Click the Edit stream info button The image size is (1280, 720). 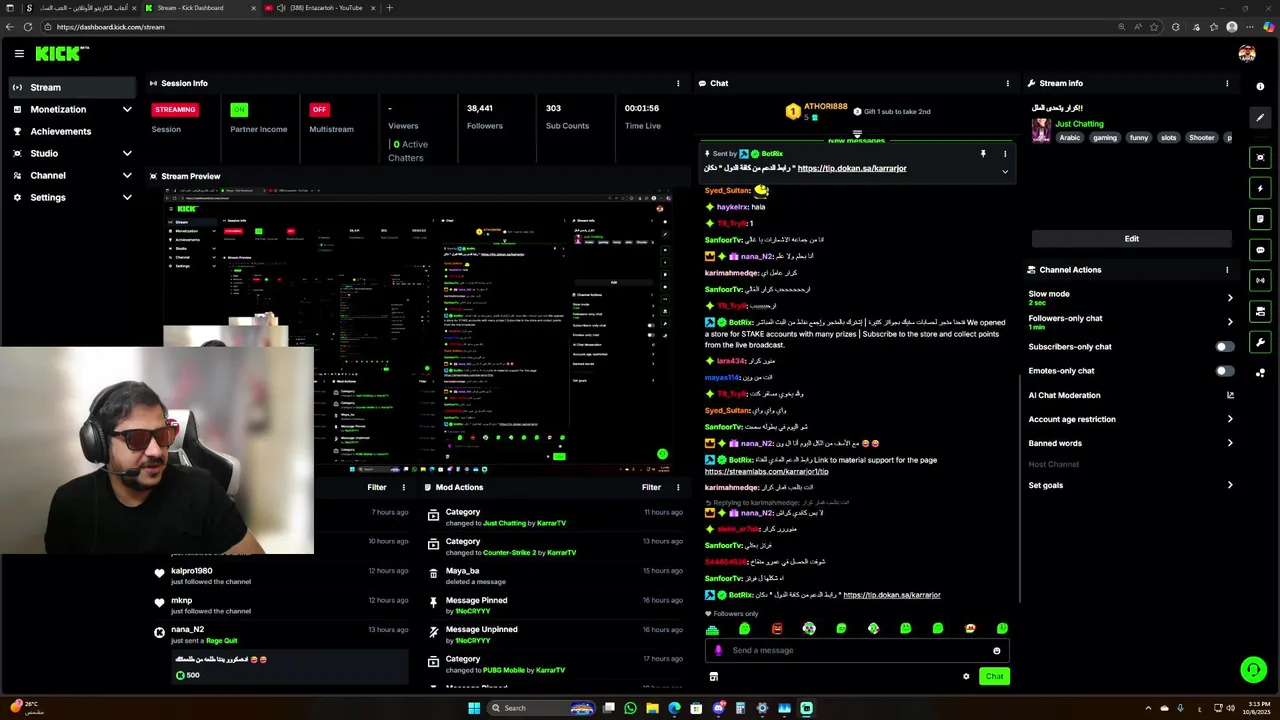pyautogui.click(x=1131, y=239)
